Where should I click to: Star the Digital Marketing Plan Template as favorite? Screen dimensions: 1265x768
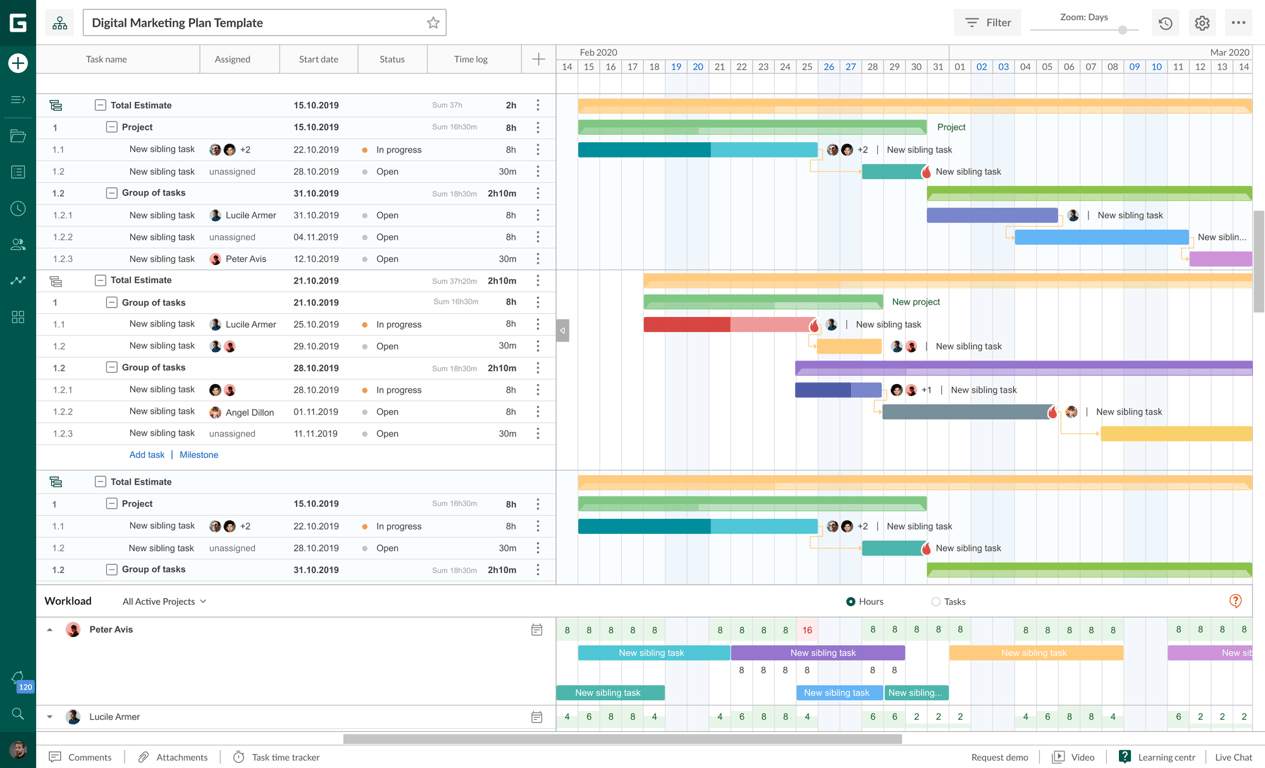point(433,22)
